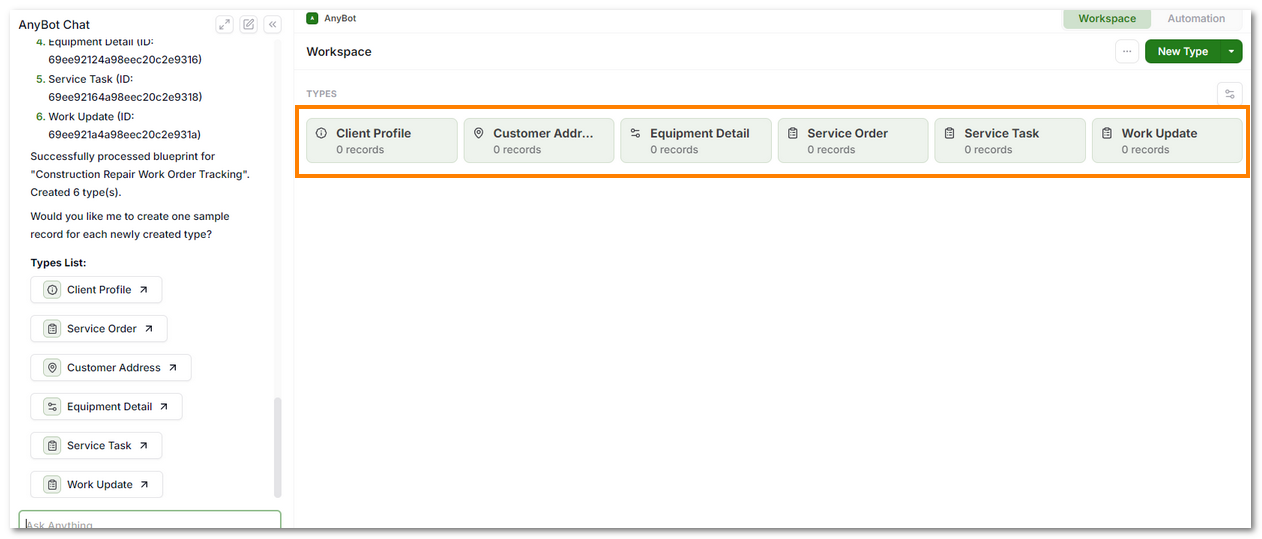
Task: Click the Customer Address location pin icon
Action: point(478,133)
